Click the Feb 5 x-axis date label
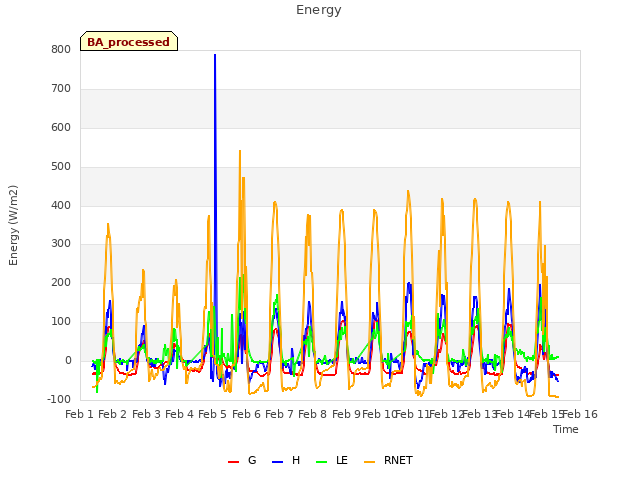 (212, 414)
